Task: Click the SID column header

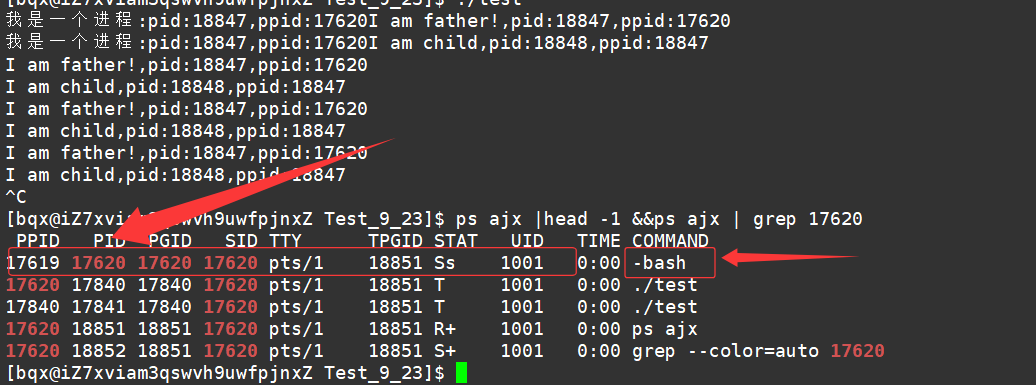Action: pyautogui.click(x=241, y=240)
